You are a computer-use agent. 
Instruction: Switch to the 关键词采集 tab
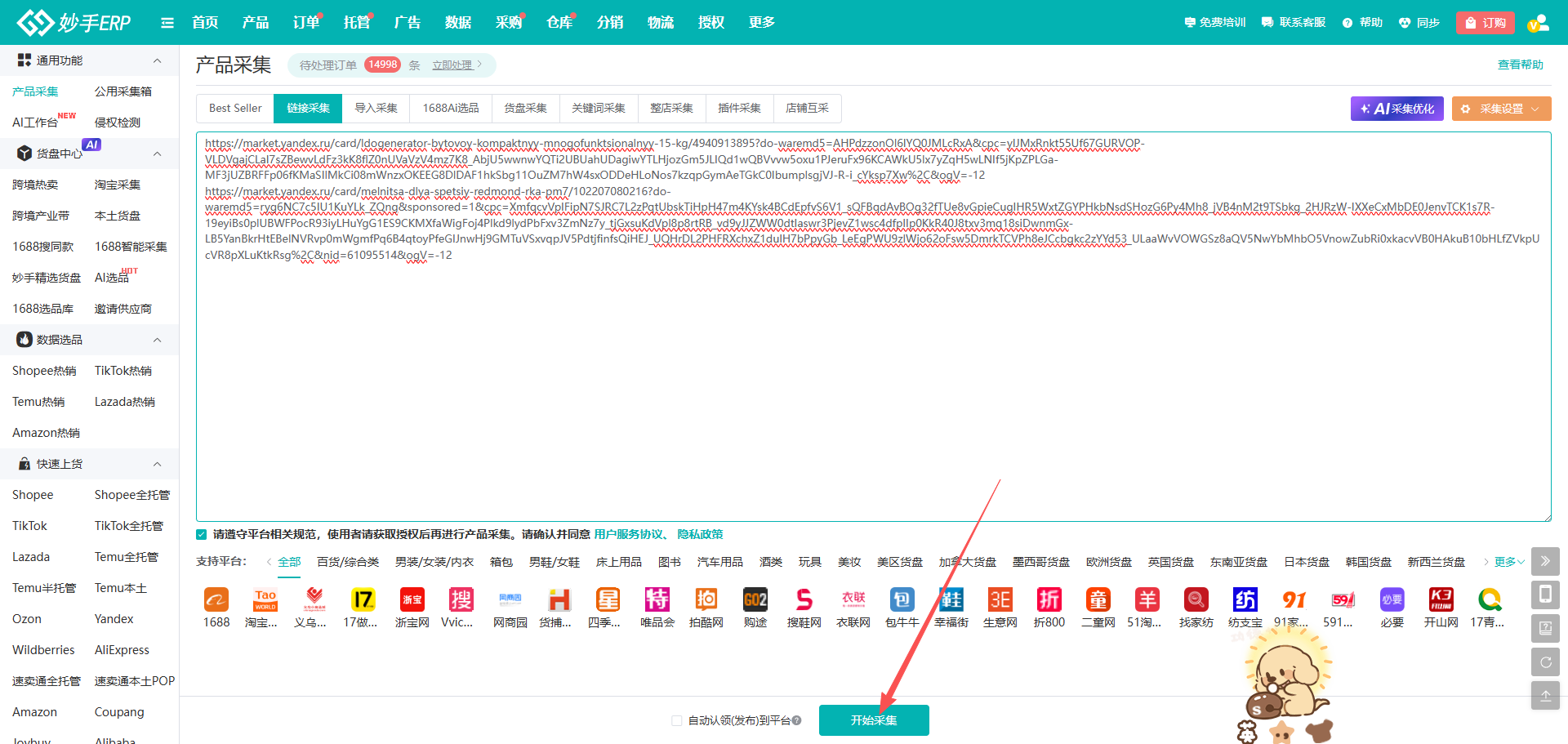coord(599,109)
